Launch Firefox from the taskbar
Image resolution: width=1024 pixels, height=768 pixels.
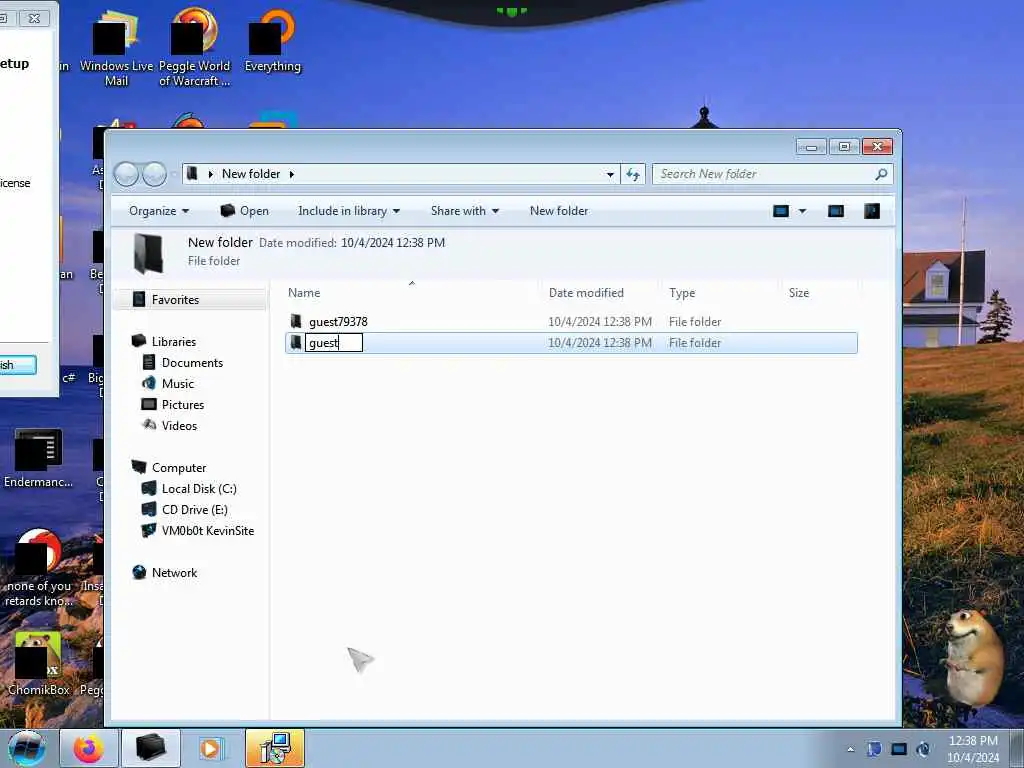point(89,748)
